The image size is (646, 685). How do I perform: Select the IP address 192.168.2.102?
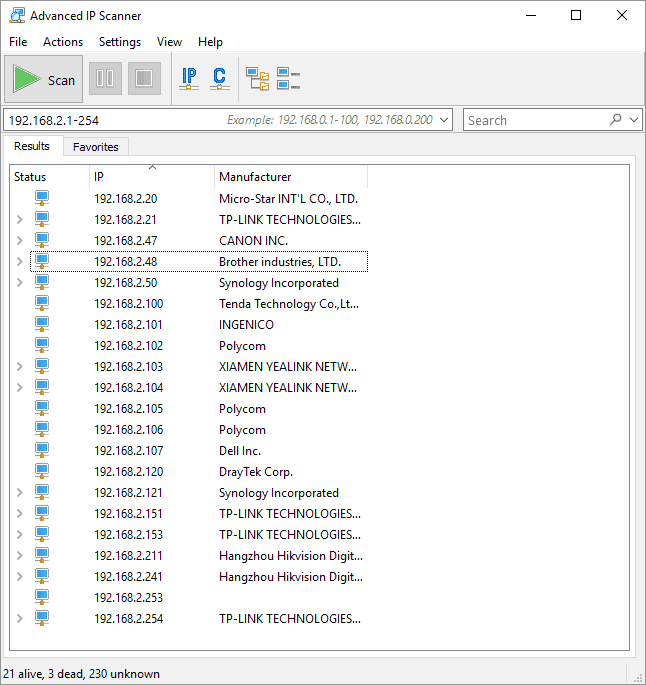[128, 346]
